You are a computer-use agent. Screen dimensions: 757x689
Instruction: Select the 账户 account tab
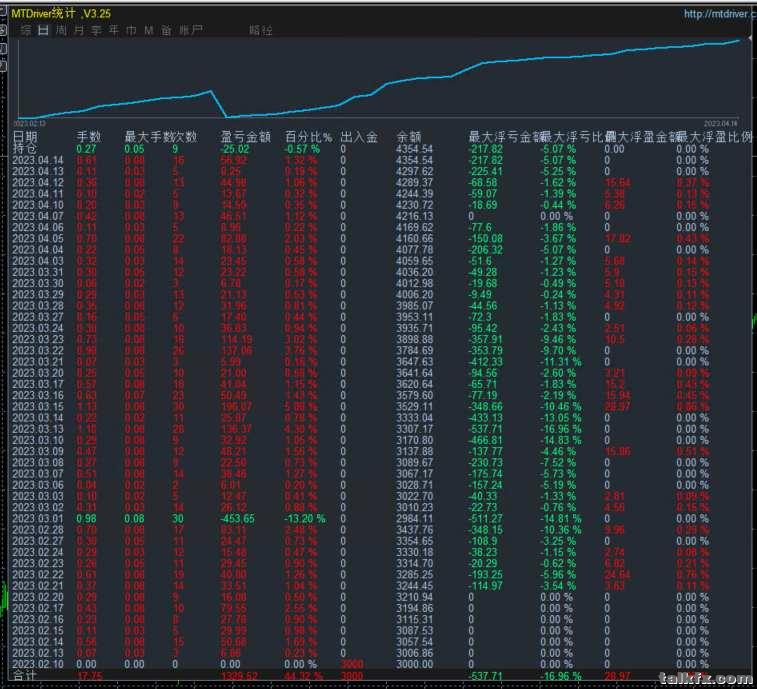point(190,30)
